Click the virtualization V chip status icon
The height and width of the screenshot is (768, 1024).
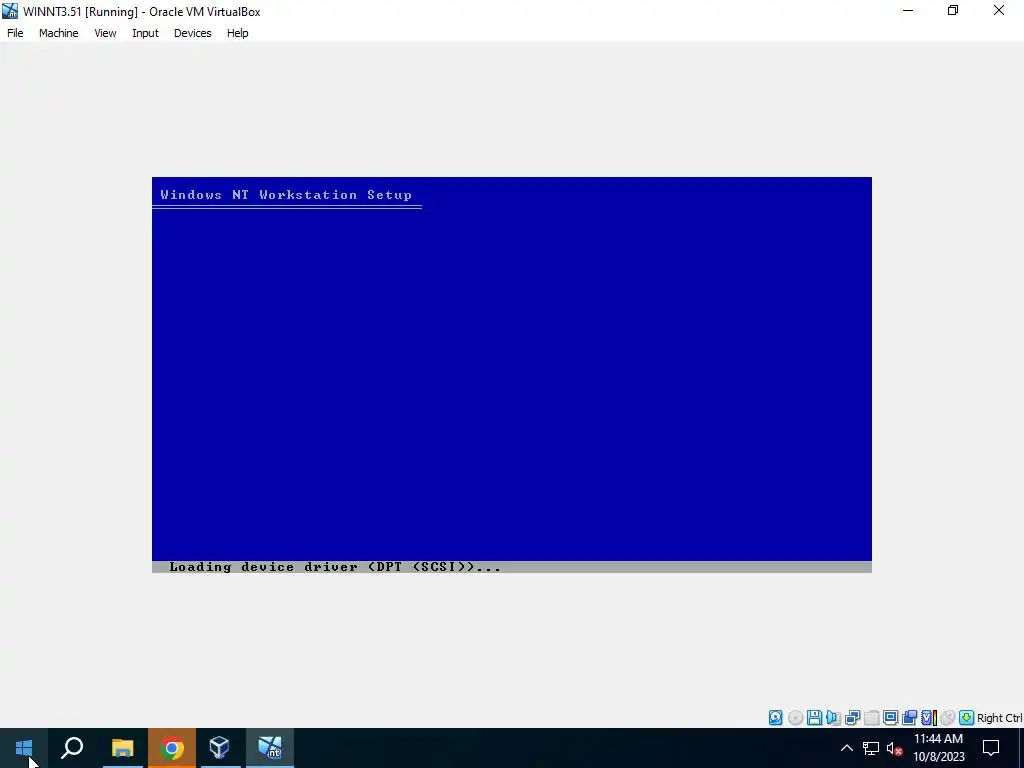pos(929,718)
